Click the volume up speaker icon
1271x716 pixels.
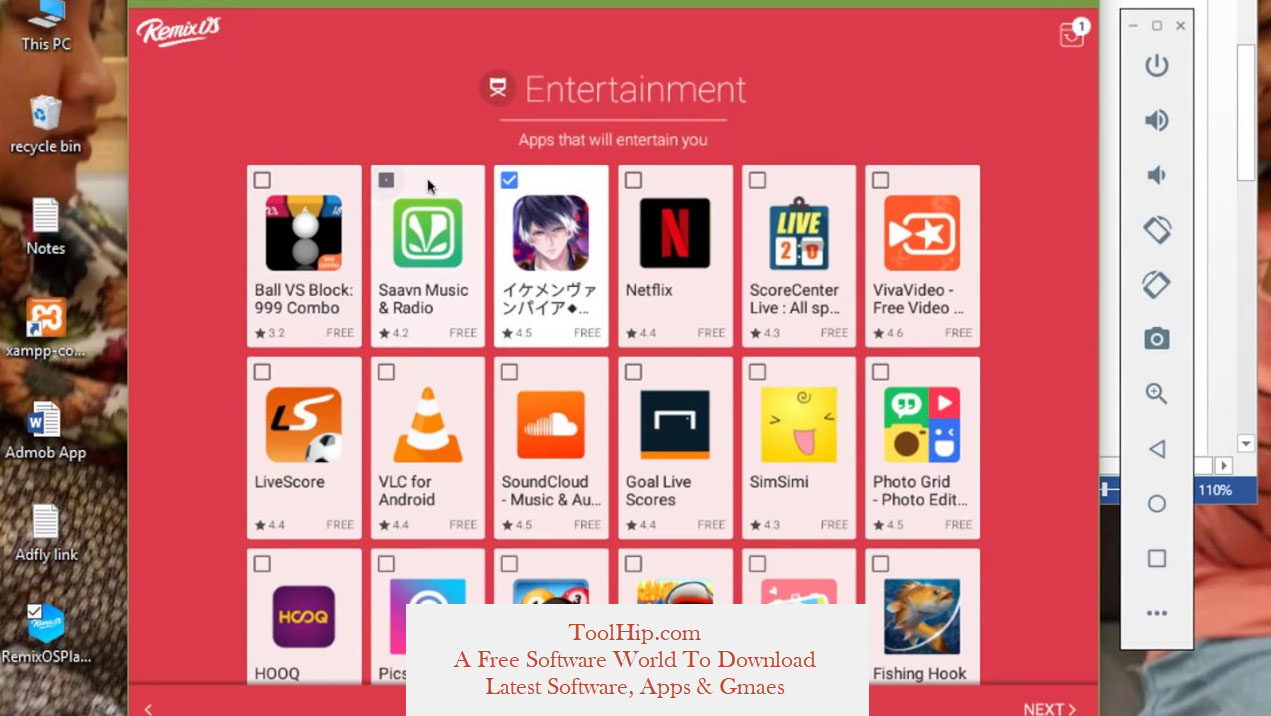pos(1157,121)
